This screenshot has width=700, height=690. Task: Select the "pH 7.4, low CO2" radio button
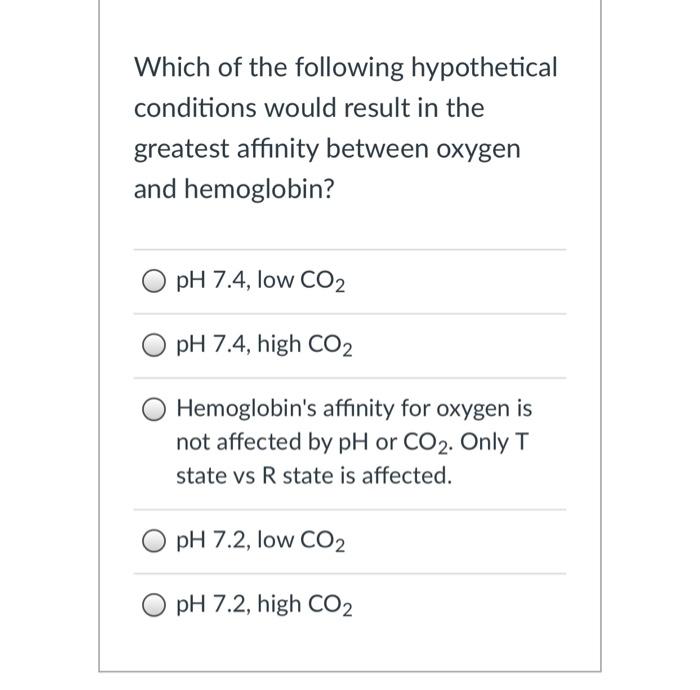tap(154, 281)
